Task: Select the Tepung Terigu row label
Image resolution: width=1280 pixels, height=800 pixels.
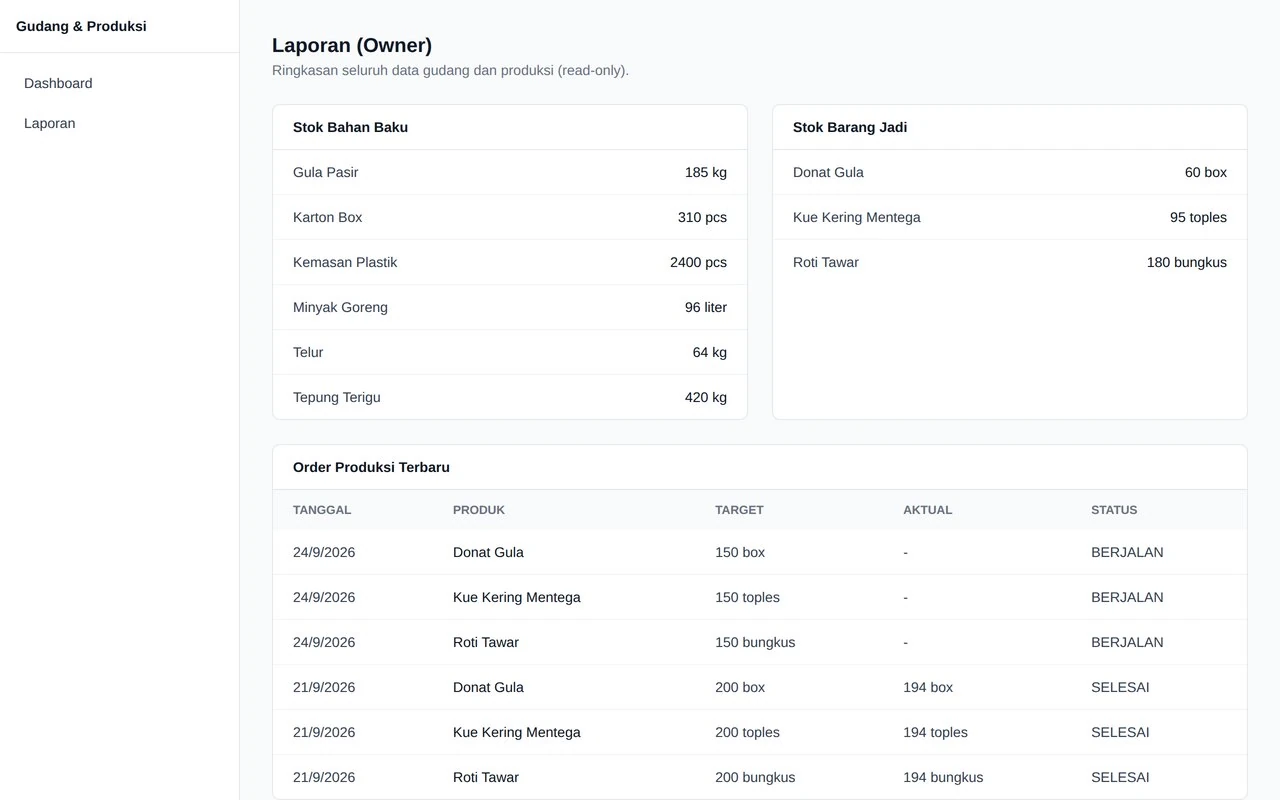Action: (337, 397)
